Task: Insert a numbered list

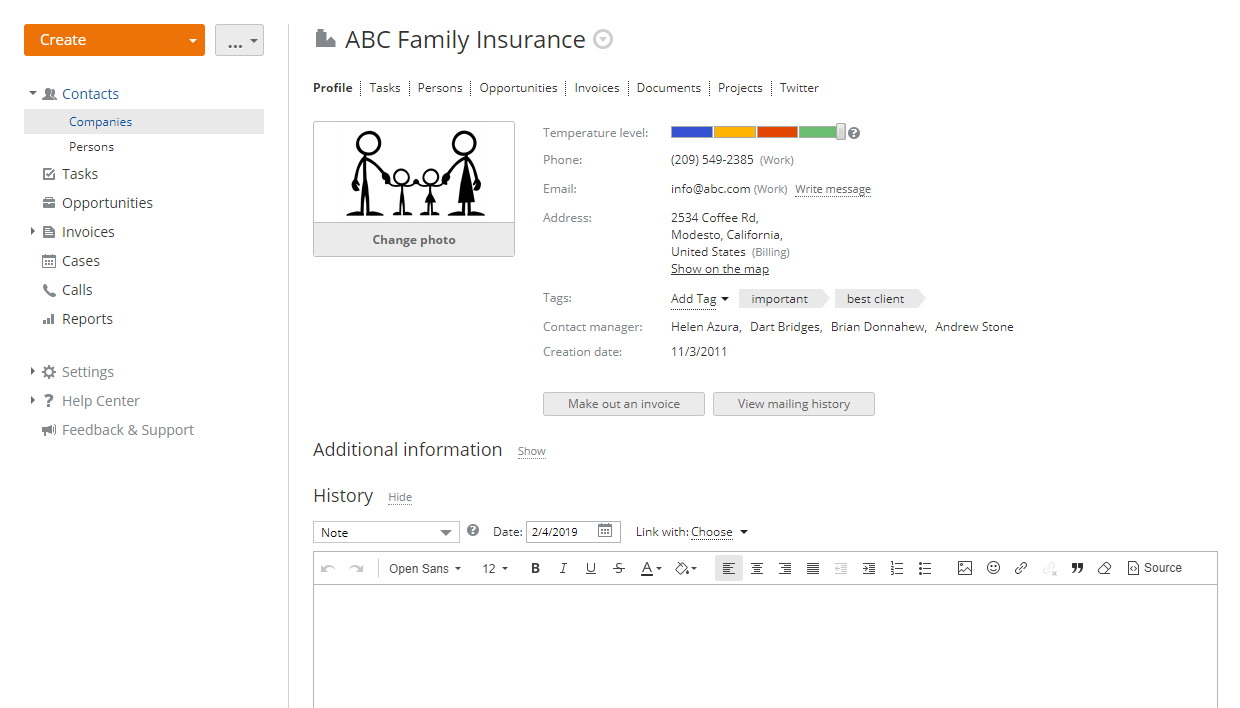Action: coord(897,568)
